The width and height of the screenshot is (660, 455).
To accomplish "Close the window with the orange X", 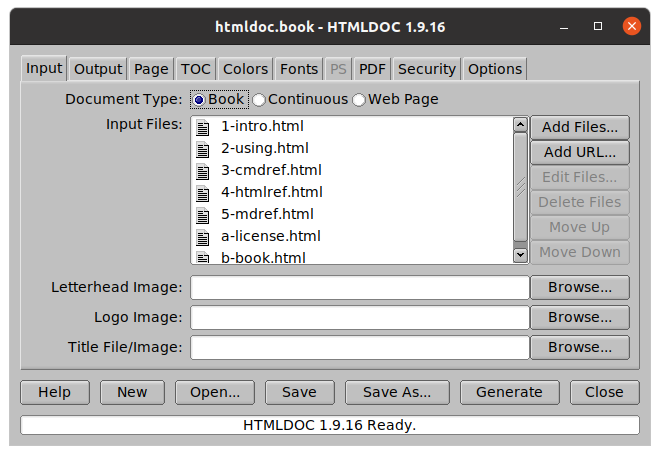I will coord(632,26).
